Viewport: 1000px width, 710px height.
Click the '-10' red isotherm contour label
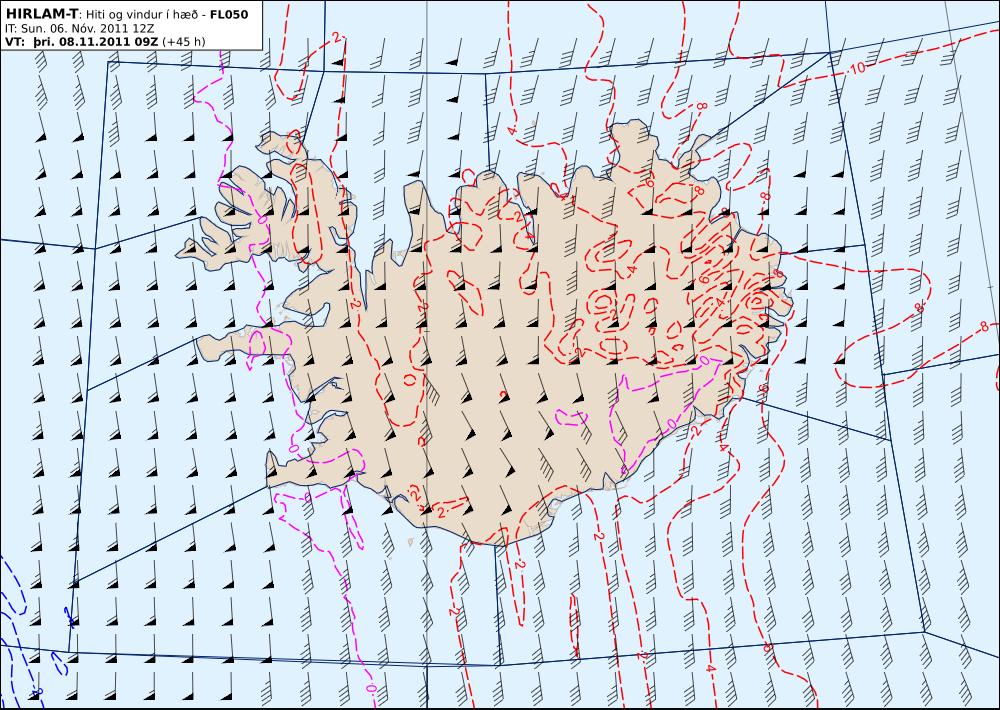pos(857,67)
